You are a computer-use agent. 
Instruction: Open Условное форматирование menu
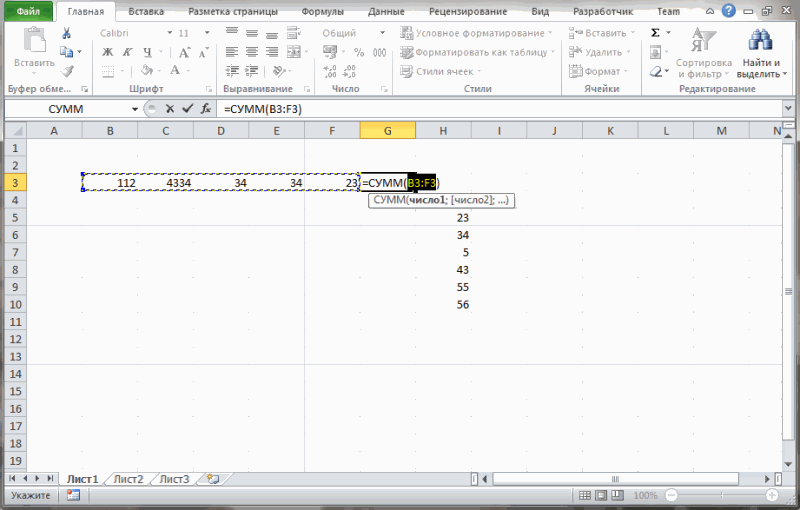(476, 33)
